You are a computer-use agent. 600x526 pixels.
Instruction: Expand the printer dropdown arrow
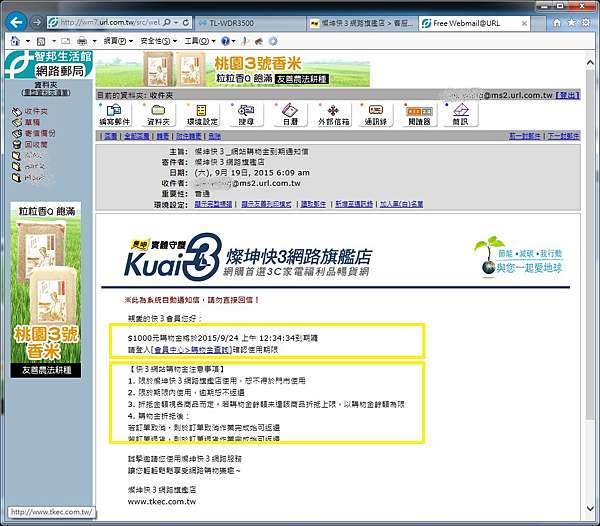94,41
